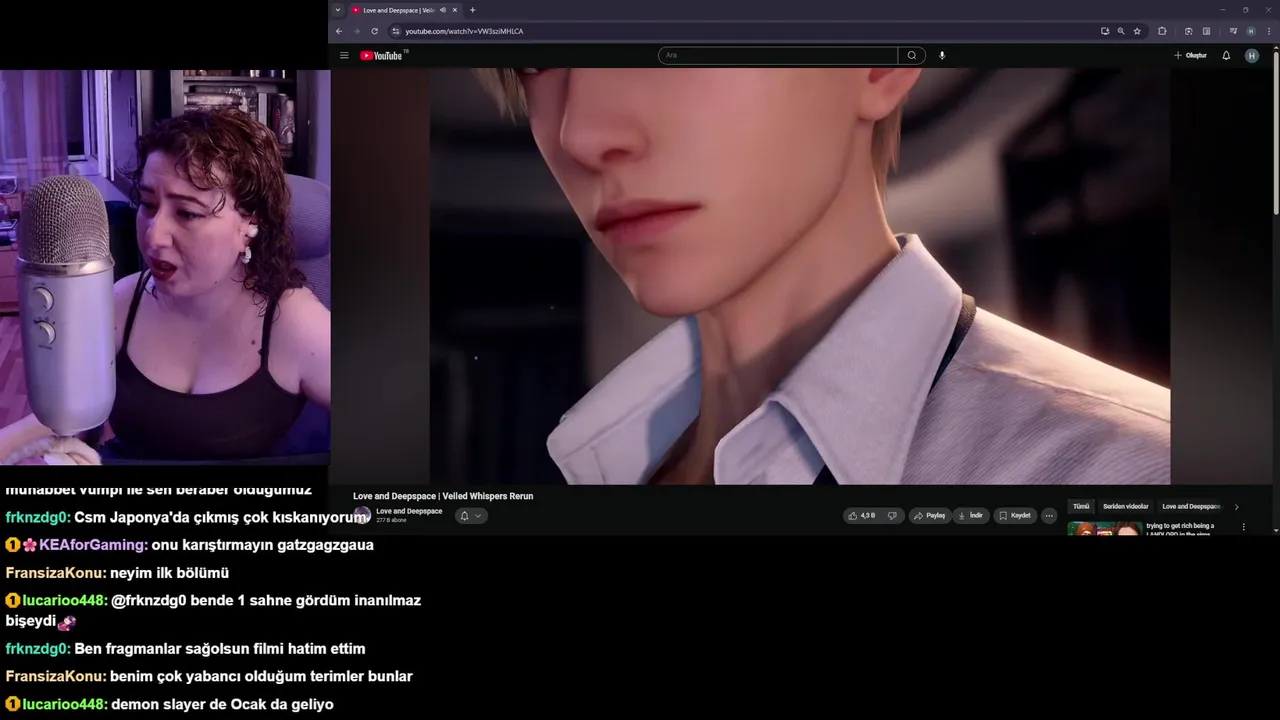Click FransizaKonu on 'neyim ilk bölümü' message
The height and width of the screenshot is (720, 1280).
[56, 573]
